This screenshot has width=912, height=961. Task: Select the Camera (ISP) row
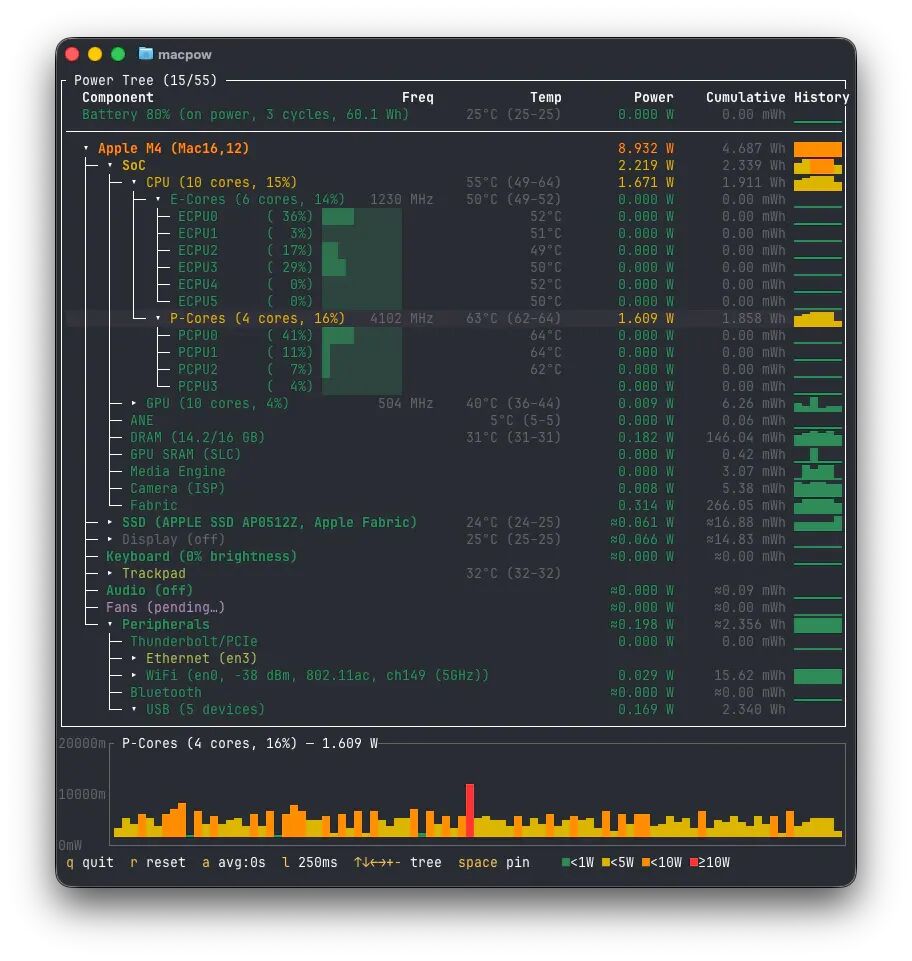pyautogui.click(x=454, y=488)
